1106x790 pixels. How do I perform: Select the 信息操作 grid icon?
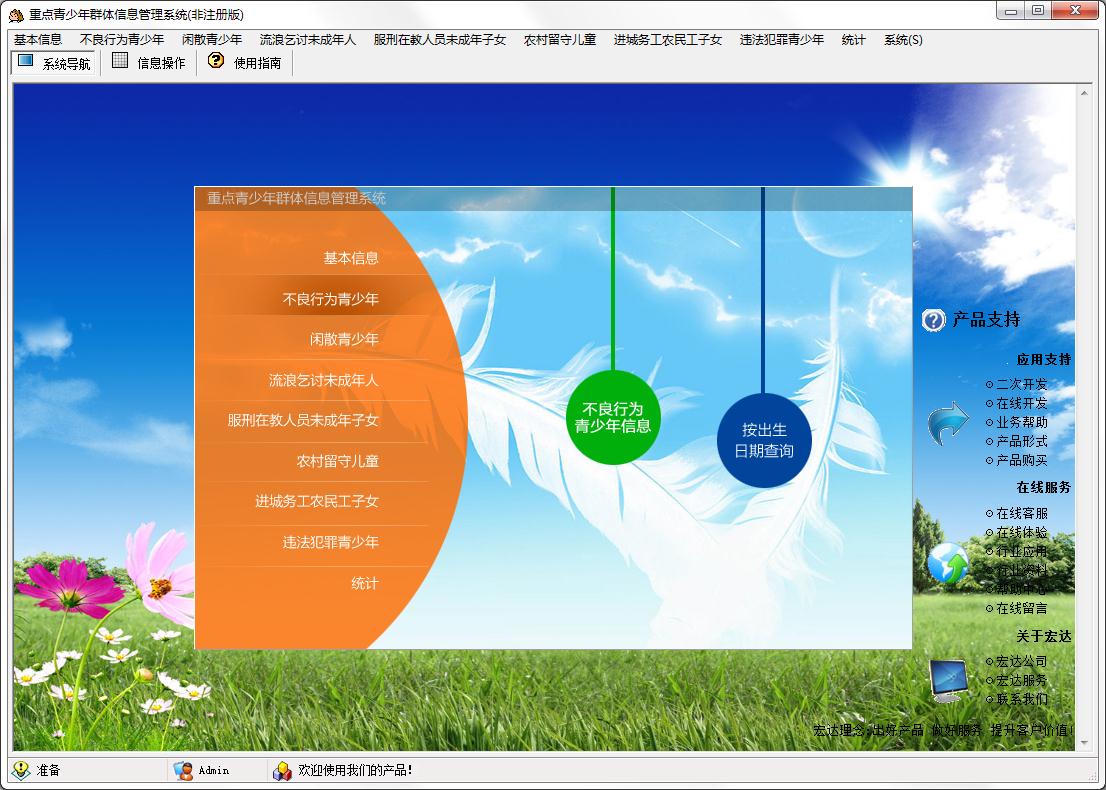[150, 62]
